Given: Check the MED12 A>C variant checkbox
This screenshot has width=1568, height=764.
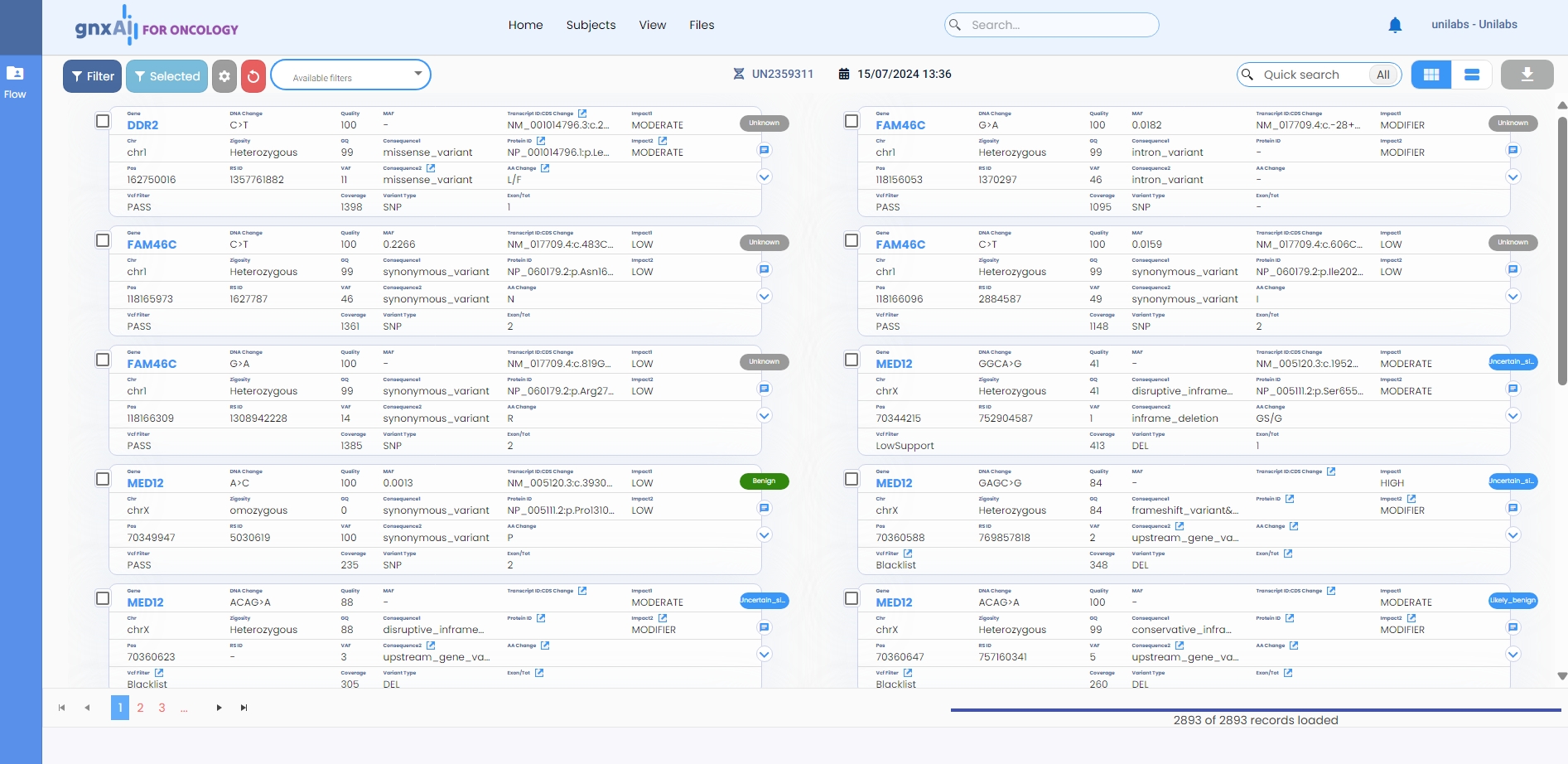Looking at the screenshot, I should click(x=103, y=479).
